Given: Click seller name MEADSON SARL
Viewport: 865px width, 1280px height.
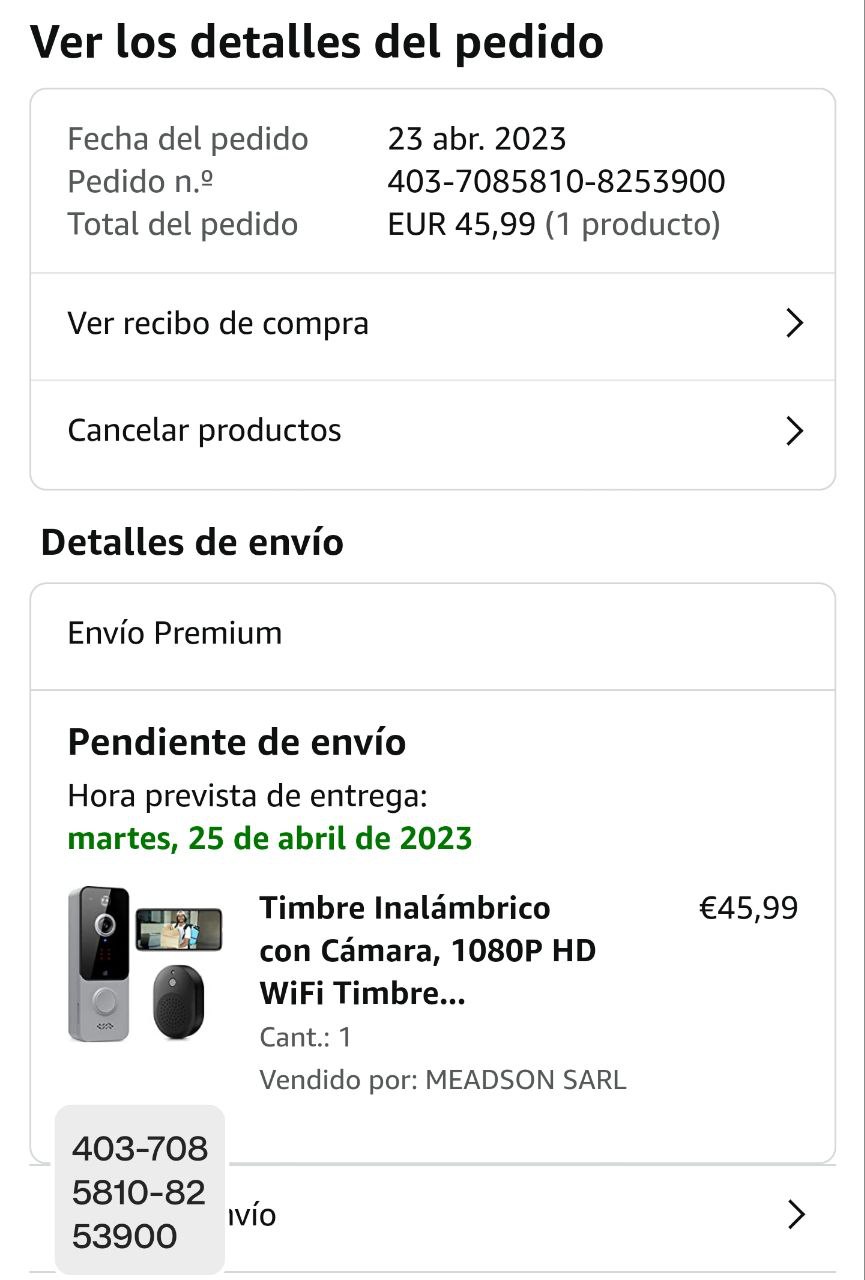Looking at the screenshot, I should coord(525,1080).
